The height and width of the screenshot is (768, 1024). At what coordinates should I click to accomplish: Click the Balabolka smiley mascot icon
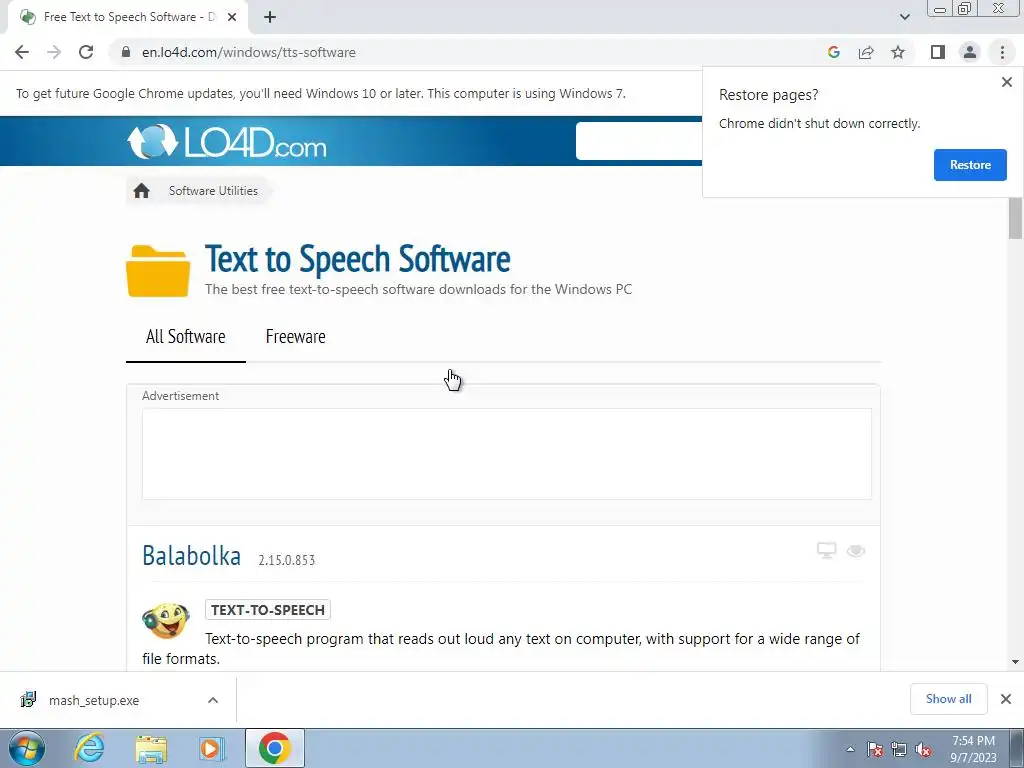coord(166,620)
